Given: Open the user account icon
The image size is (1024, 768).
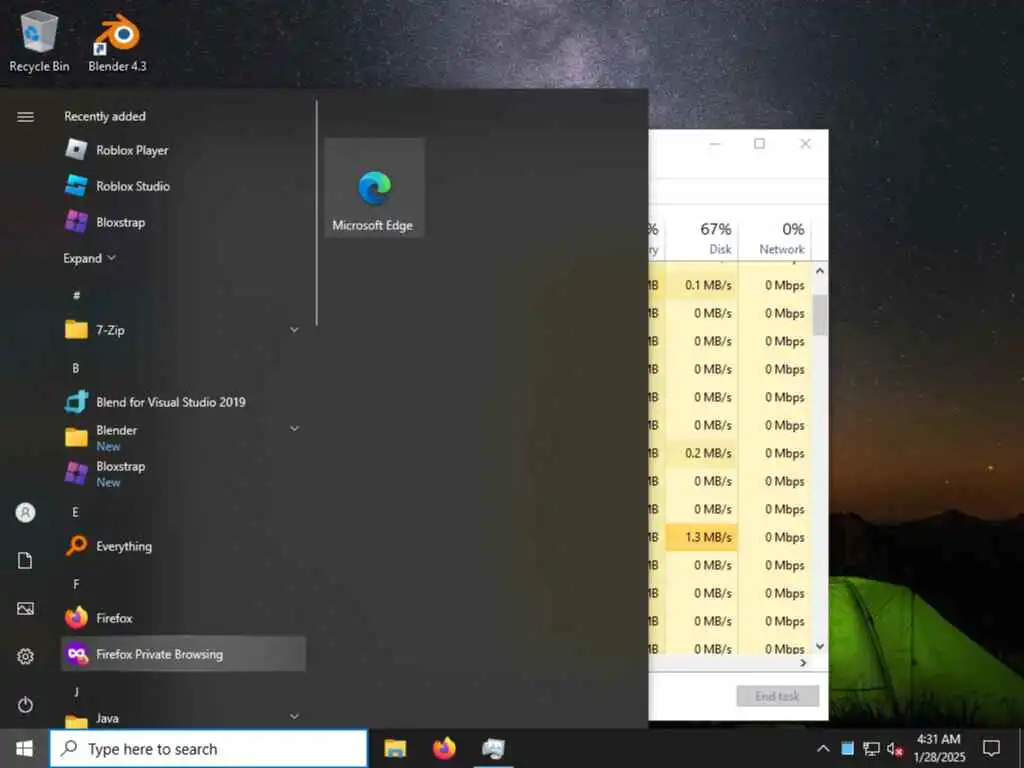Looking at the screenshot, I should click(25, 513).
